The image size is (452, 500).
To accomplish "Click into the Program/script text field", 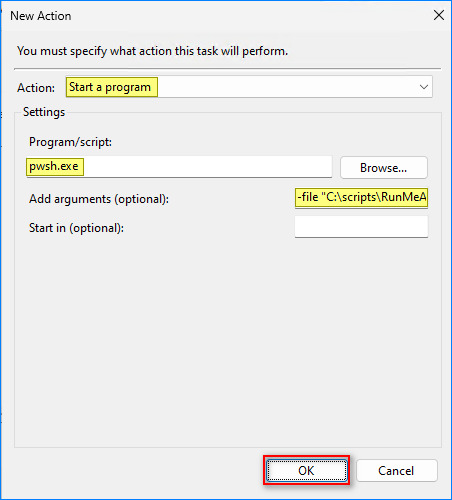I will point(179,167).
